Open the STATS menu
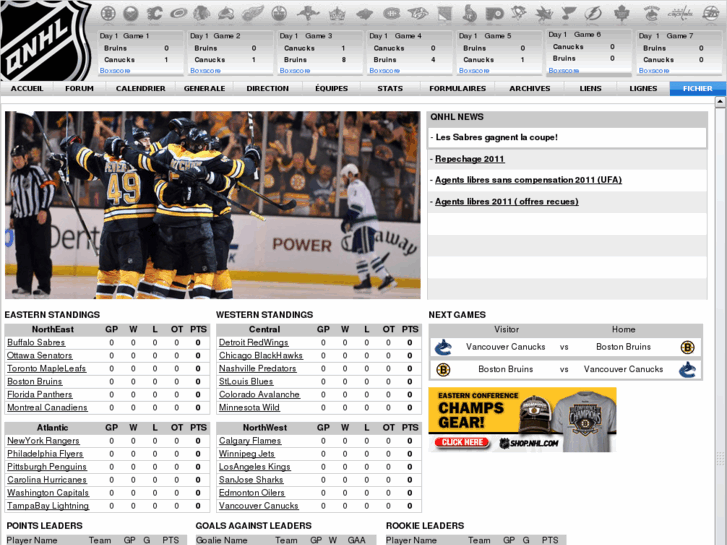 pos(390,89)
